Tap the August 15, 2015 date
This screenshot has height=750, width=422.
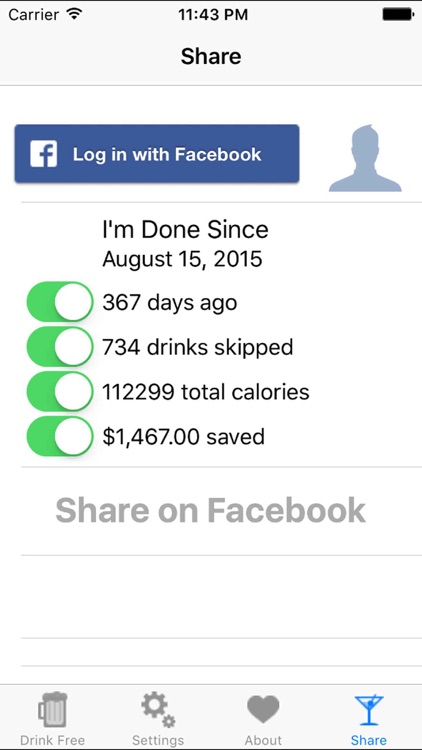tap(182, 259)
